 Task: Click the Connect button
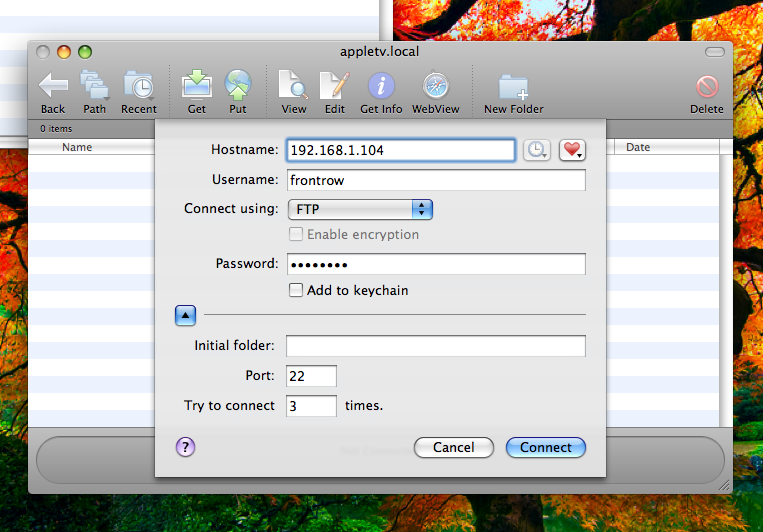(545, 447)
